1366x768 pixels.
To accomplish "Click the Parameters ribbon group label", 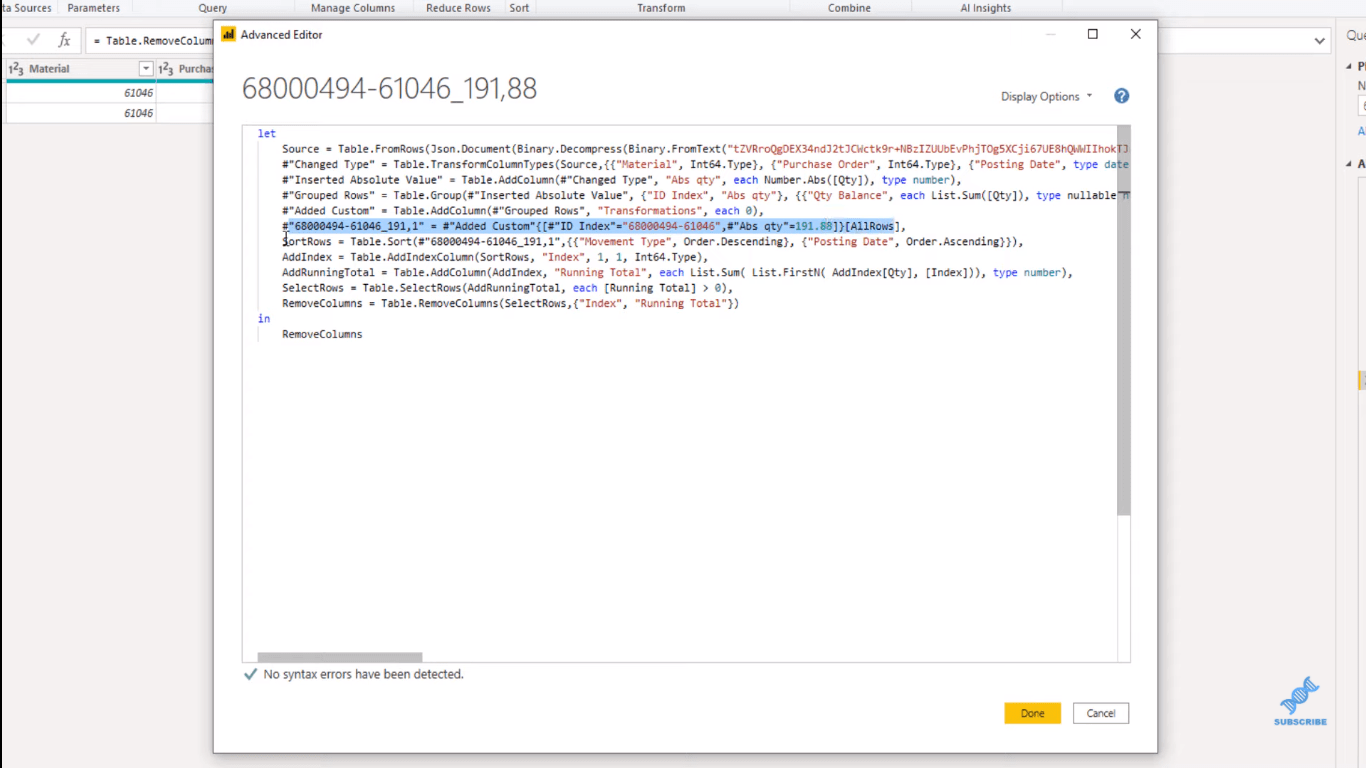I will [94, 8].
